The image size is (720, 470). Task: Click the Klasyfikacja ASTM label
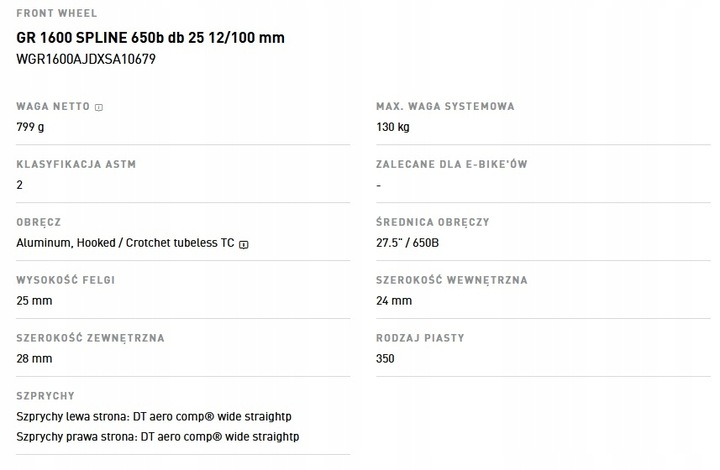76,164
